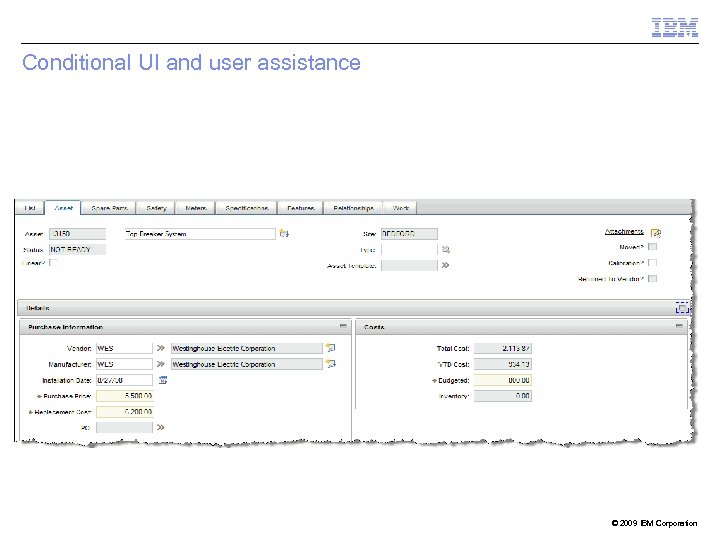Toggle the Linear? checkbox
The width and height of the screenshot is (720, 540).
click(x=53, y=263)
